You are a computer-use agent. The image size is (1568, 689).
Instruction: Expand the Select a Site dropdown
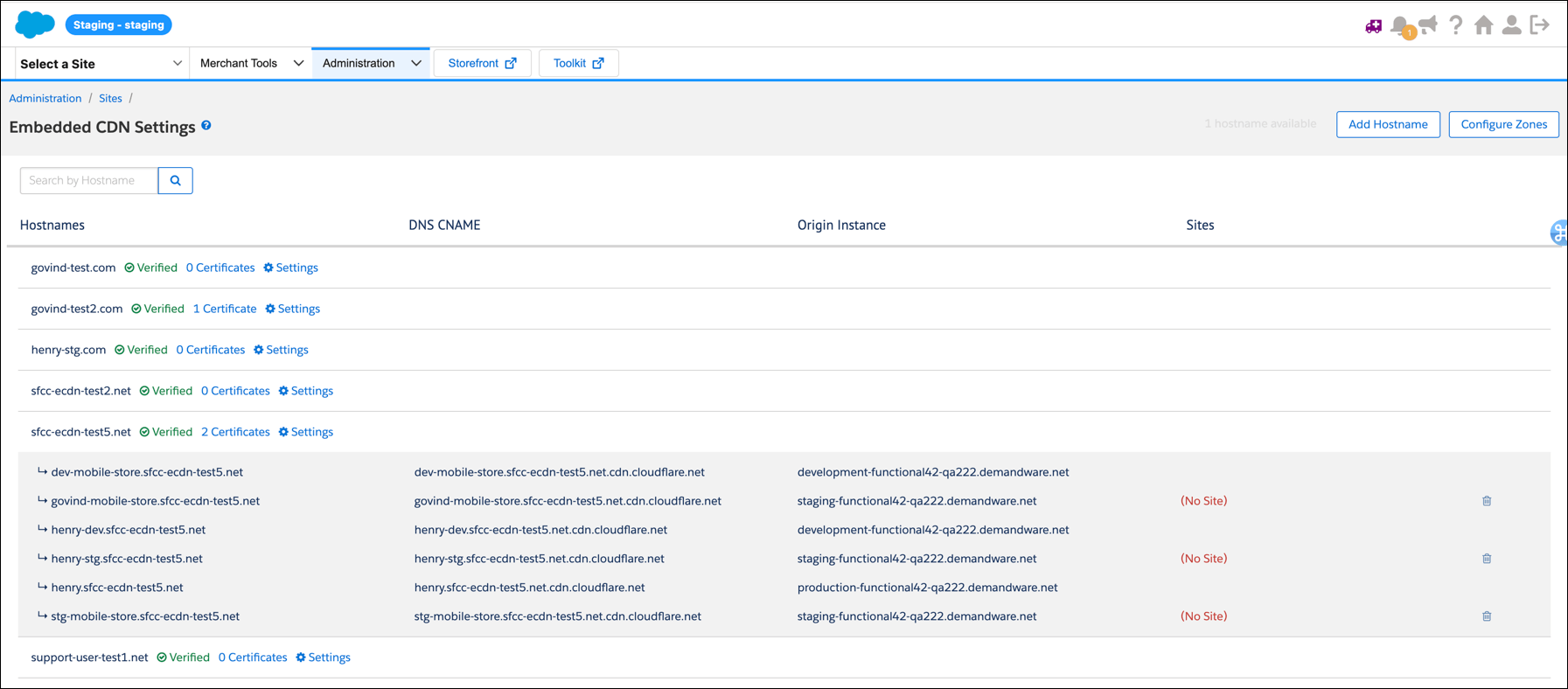pyautogui.click(x=101, y=64)
